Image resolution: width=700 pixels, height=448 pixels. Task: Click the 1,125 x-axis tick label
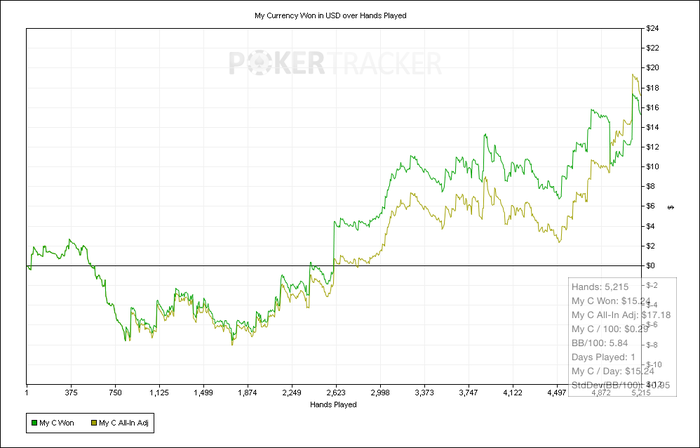159,393
